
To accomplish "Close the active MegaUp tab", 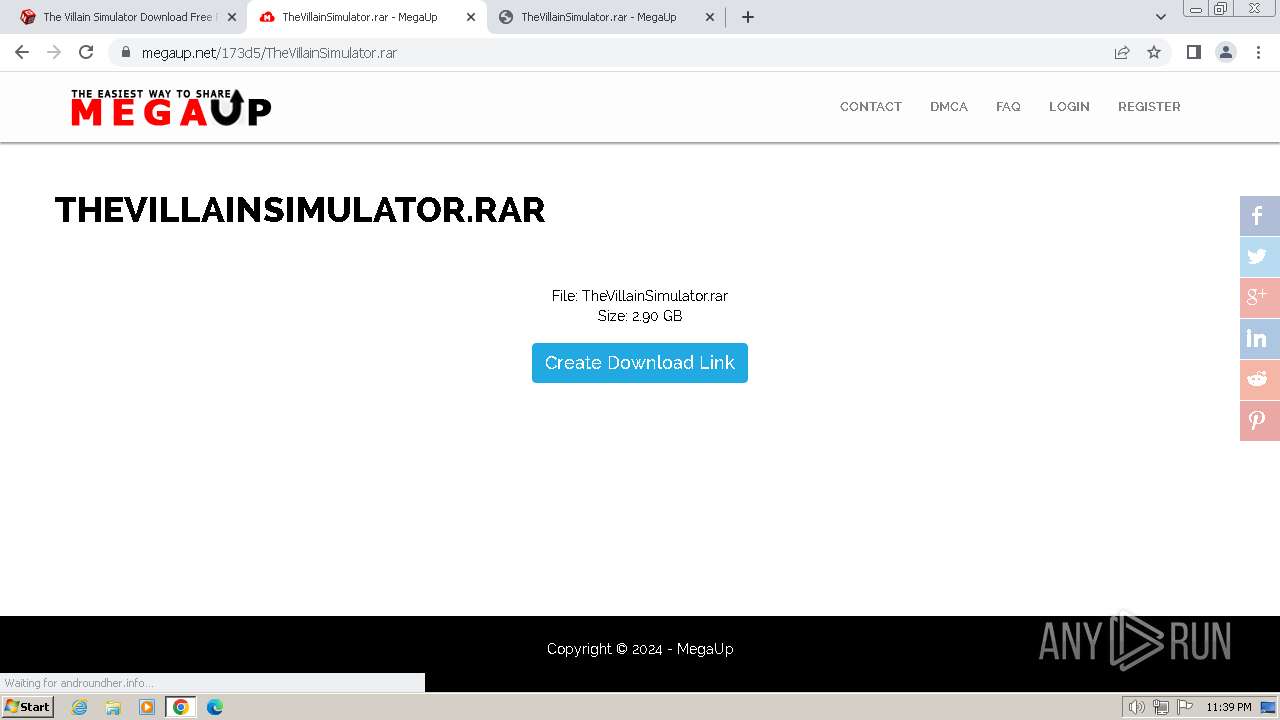I will [471, 17].
